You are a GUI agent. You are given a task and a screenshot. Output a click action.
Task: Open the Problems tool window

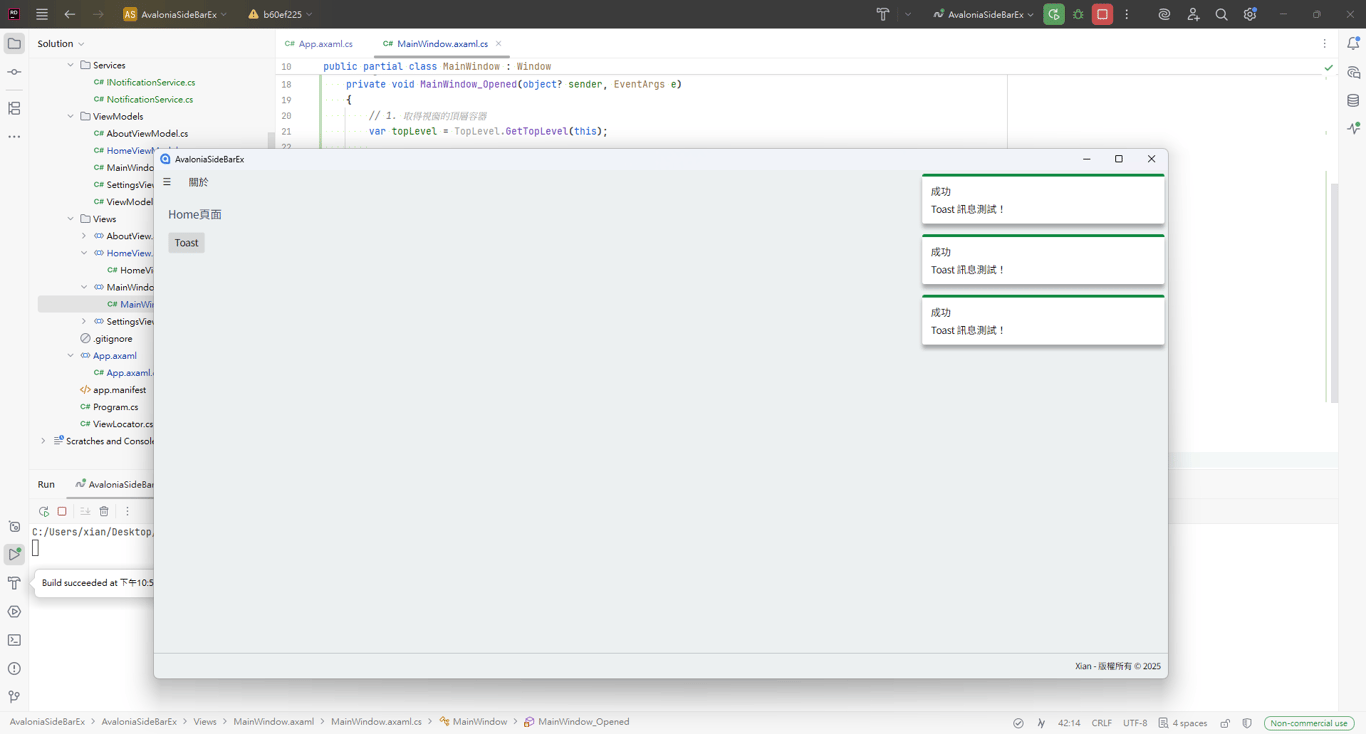pos(14,668)
